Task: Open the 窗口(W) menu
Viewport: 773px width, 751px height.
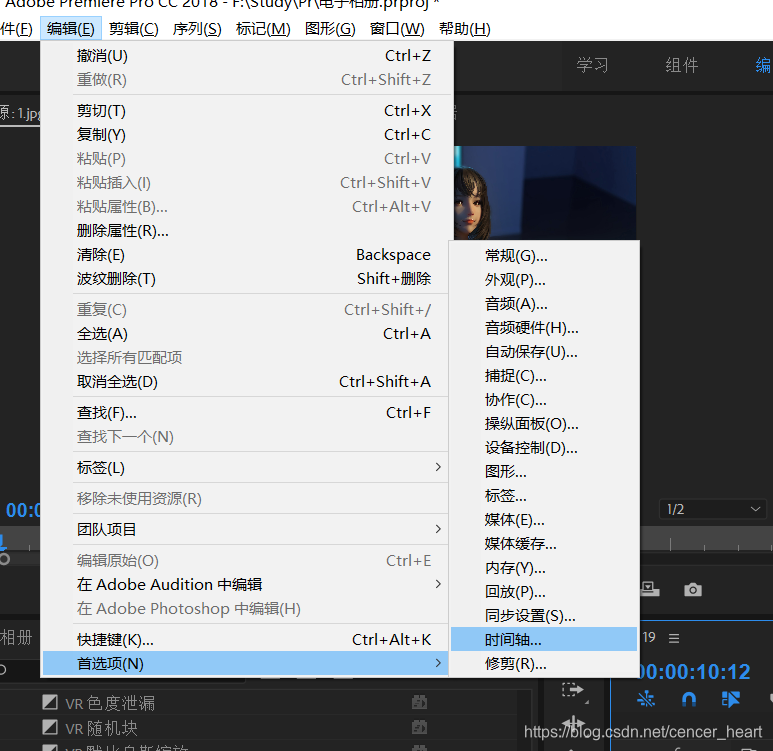Action: point(397,29)
